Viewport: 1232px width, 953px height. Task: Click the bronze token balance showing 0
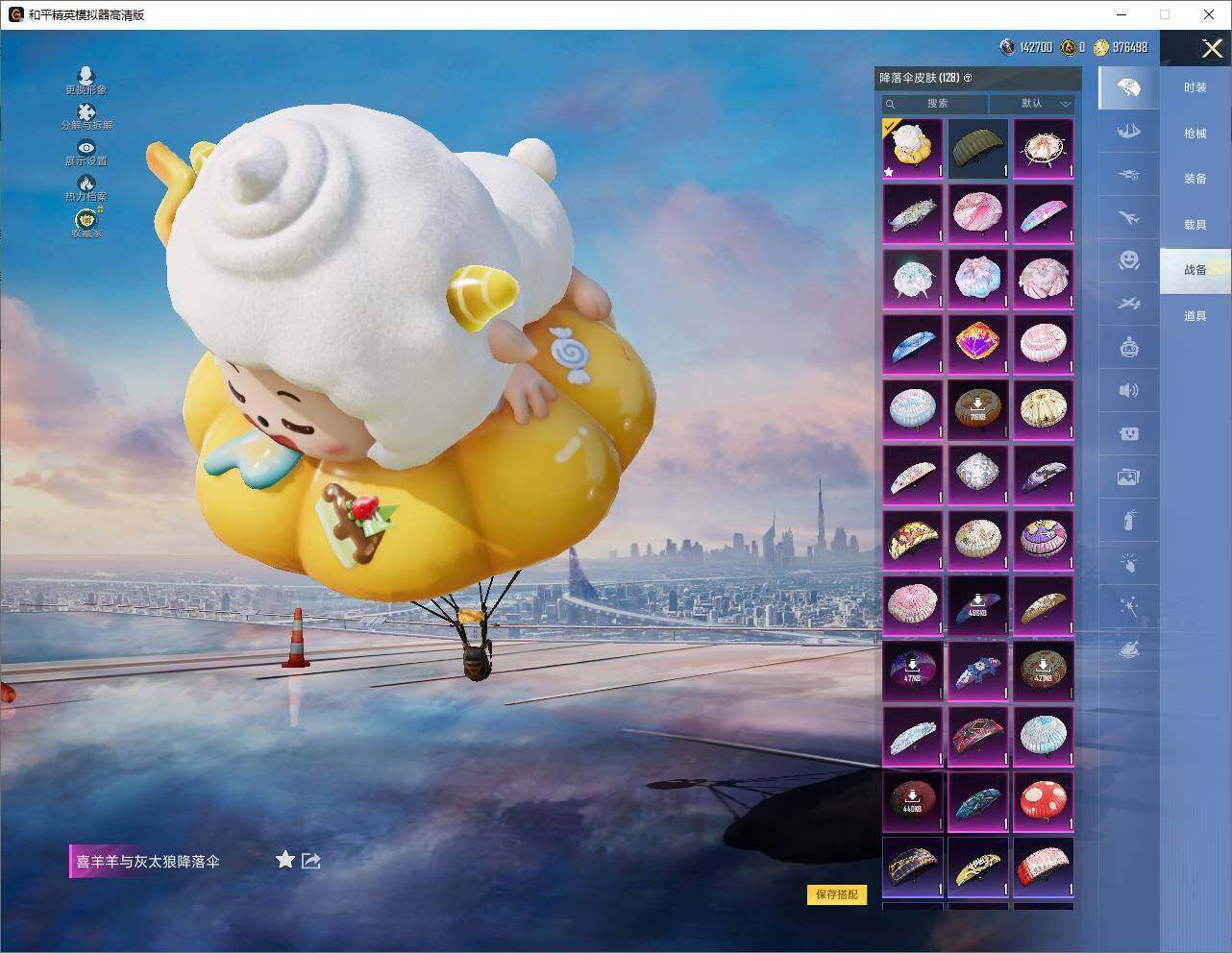click(x=1073, y=47)
